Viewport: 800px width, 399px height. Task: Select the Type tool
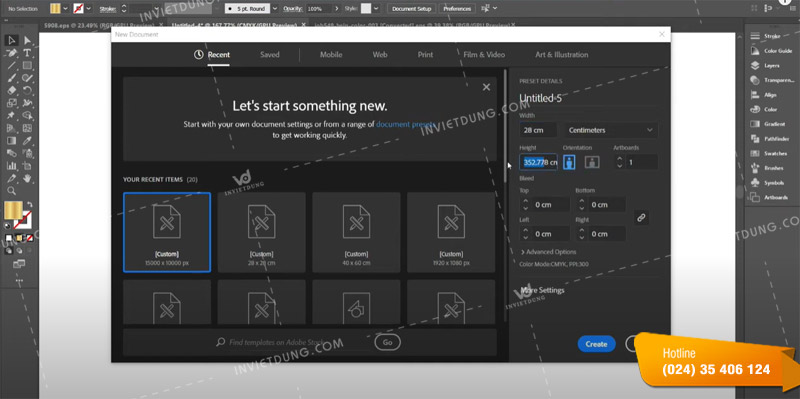tap(27, 53)
